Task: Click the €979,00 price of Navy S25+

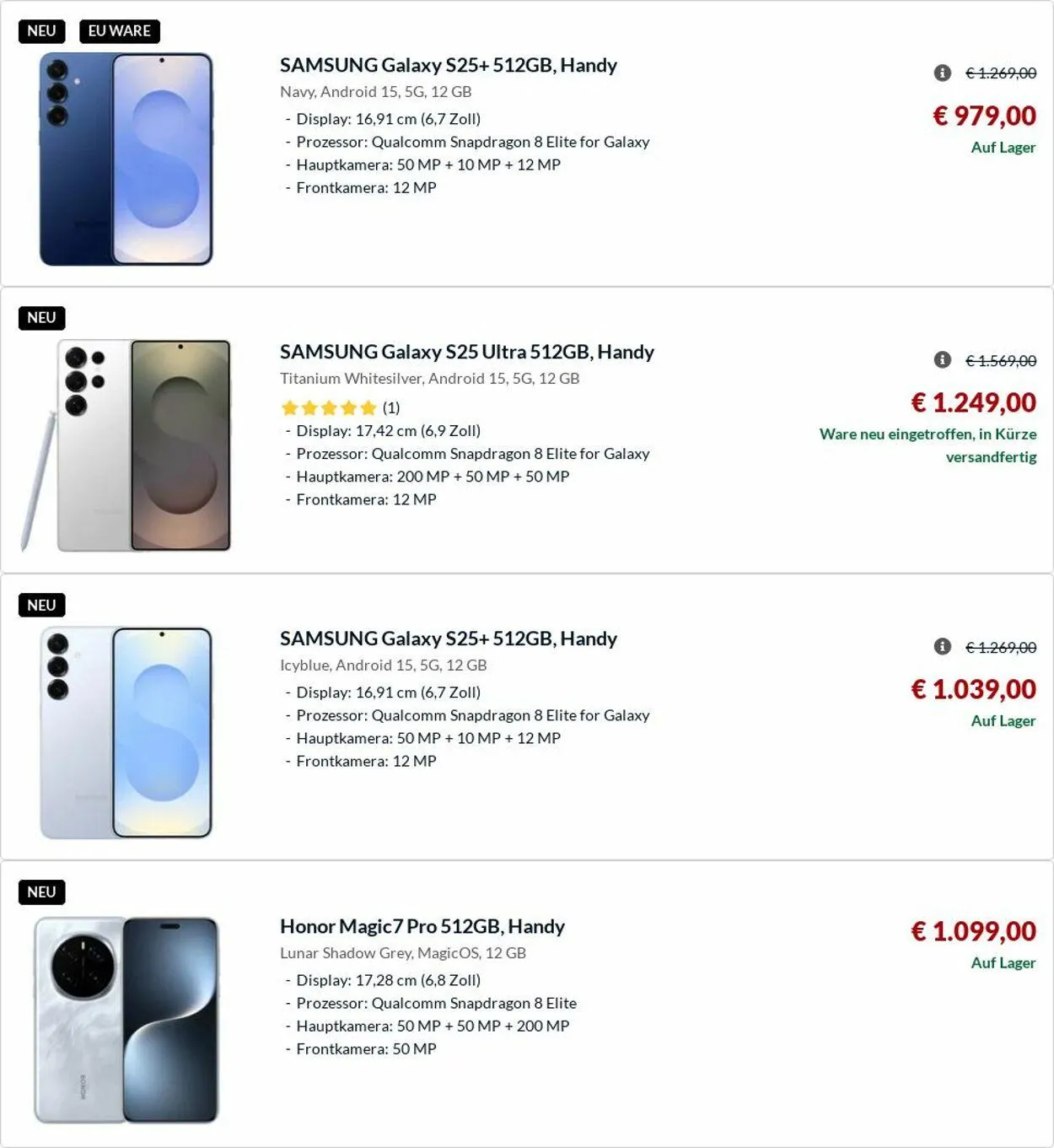Action: click(x=984, y=116)
